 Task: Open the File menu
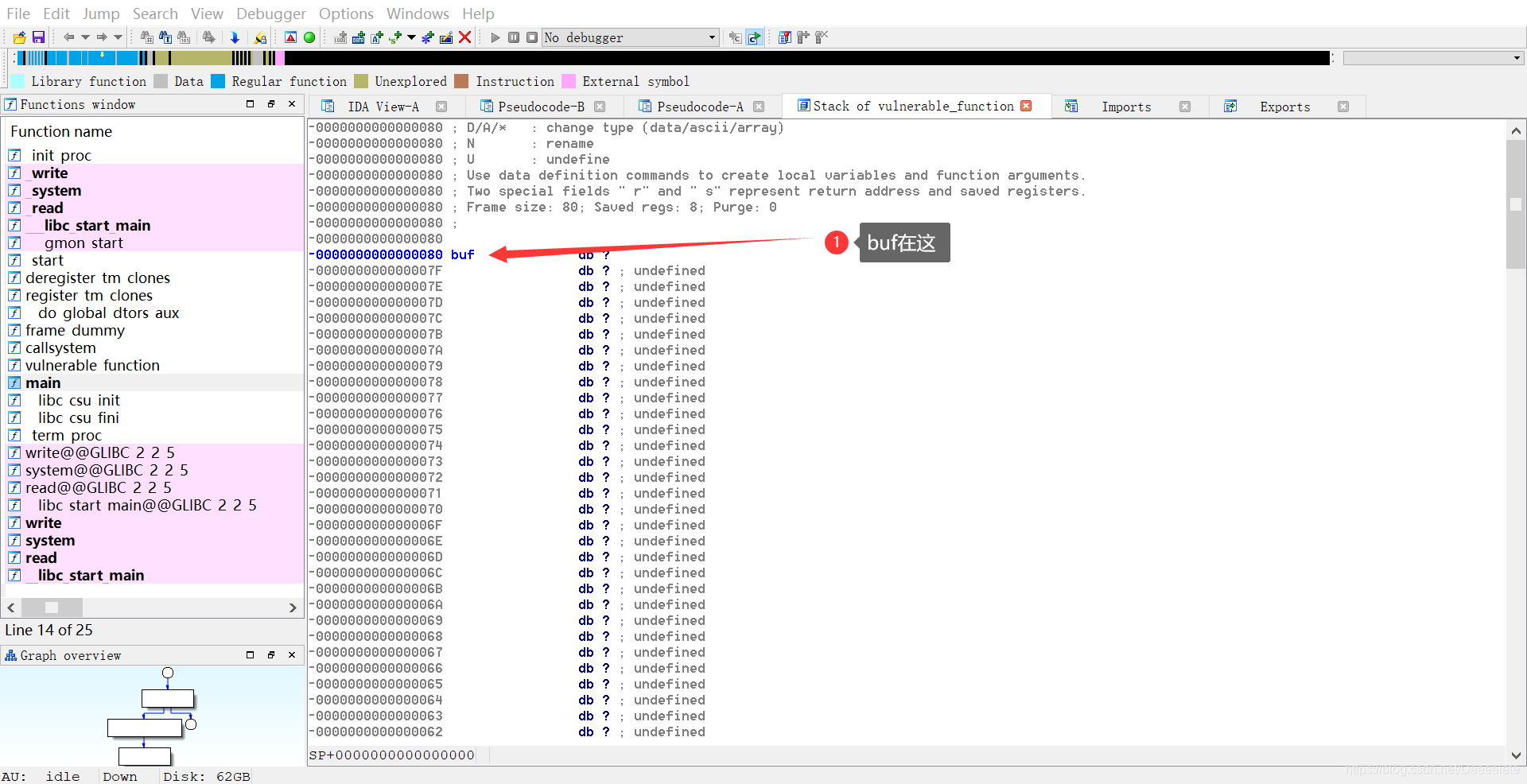(x=18, y=14)
